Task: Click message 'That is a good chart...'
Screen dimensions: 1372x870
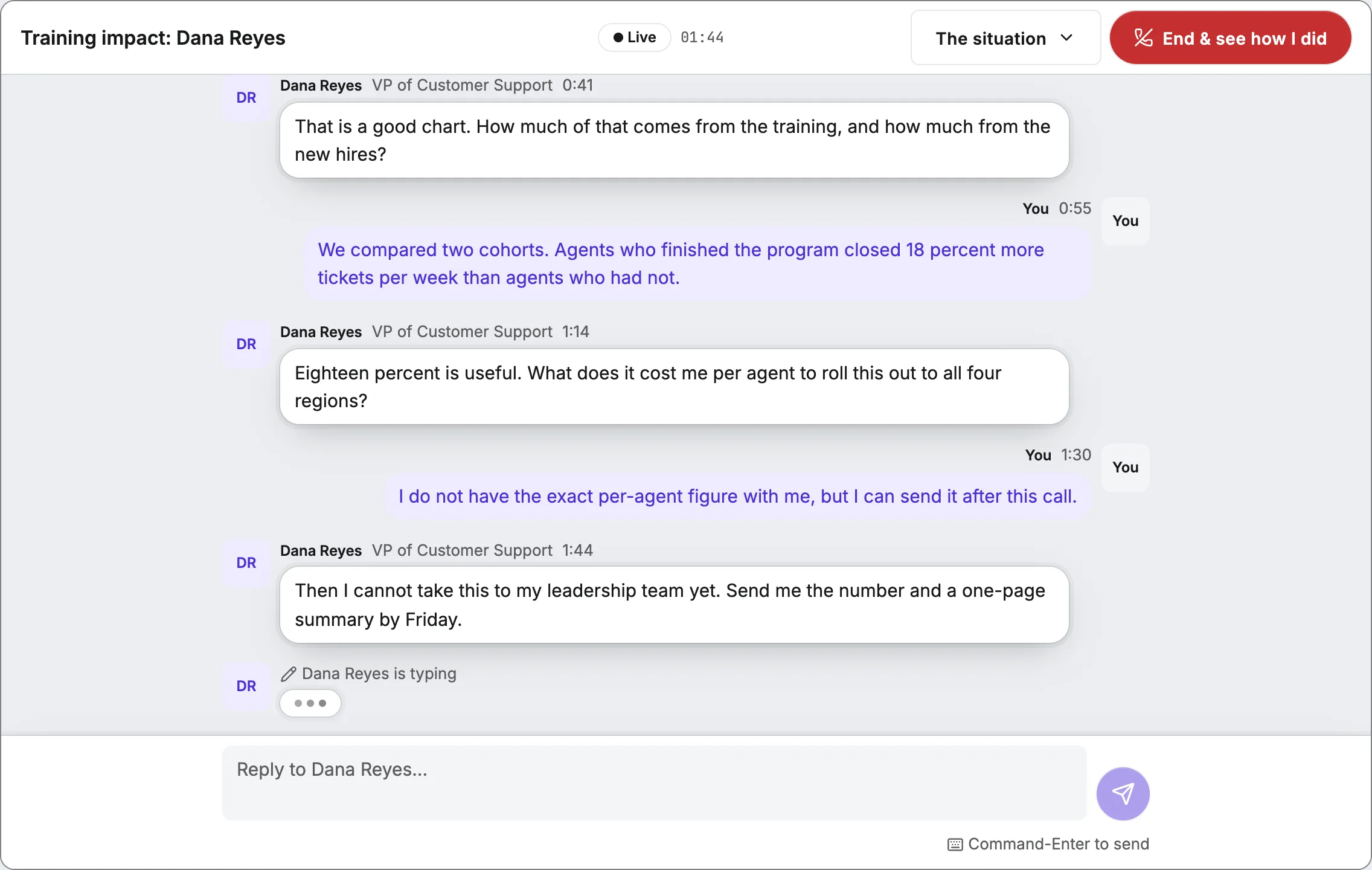Action: [675, 140]
